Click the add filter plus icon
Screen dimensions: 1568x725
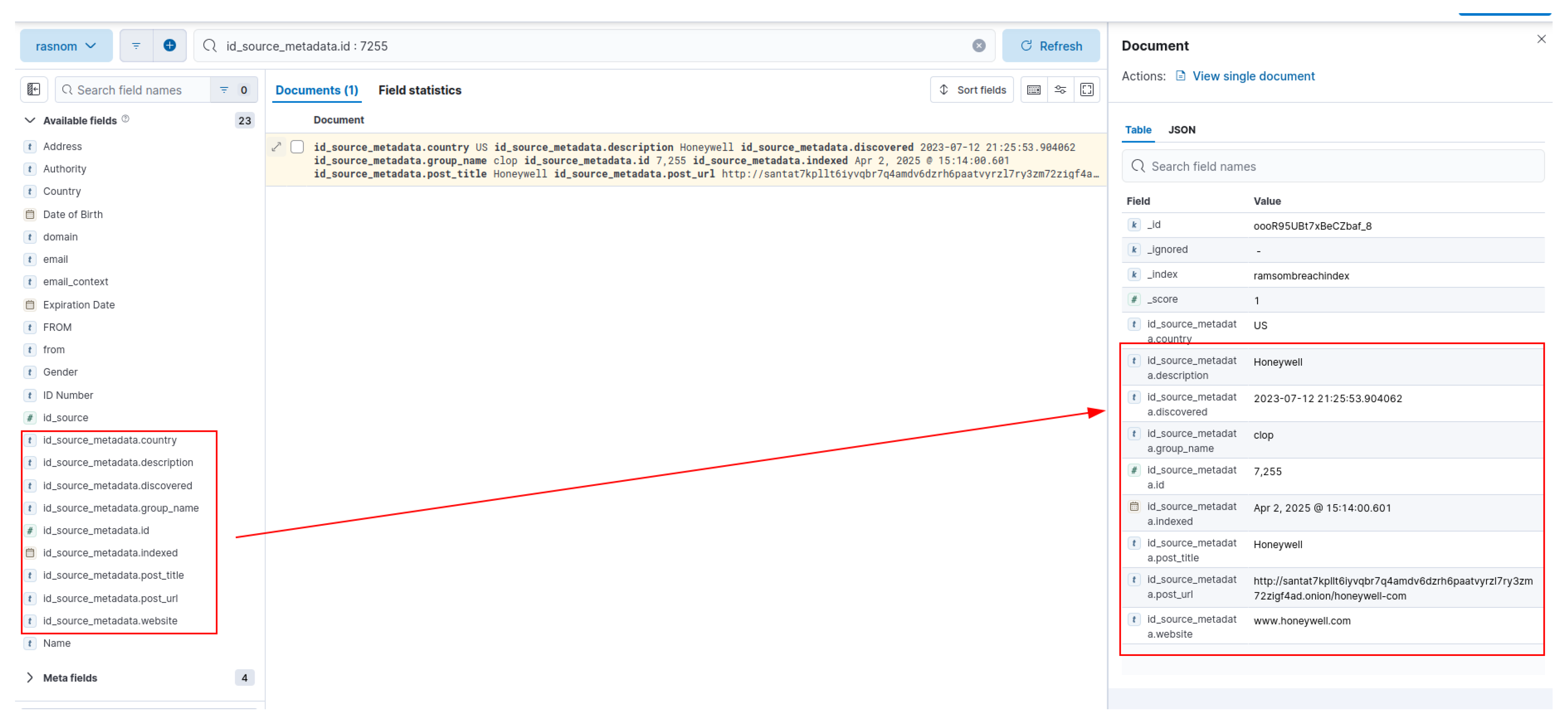tap(170, 46)
